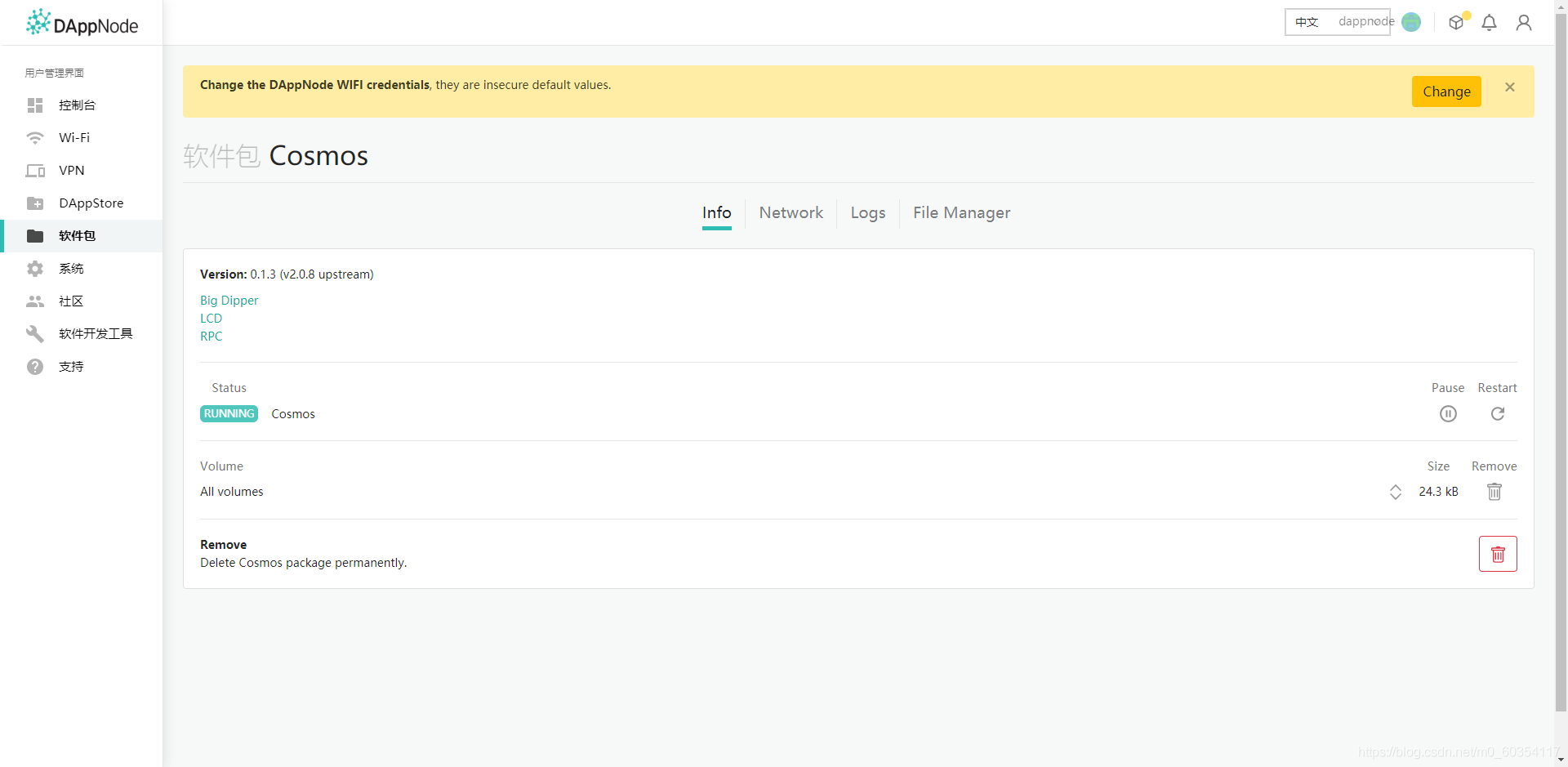1568x767 pixels.
Task: Open the 社区 people icon
Action: pos(35,301)
